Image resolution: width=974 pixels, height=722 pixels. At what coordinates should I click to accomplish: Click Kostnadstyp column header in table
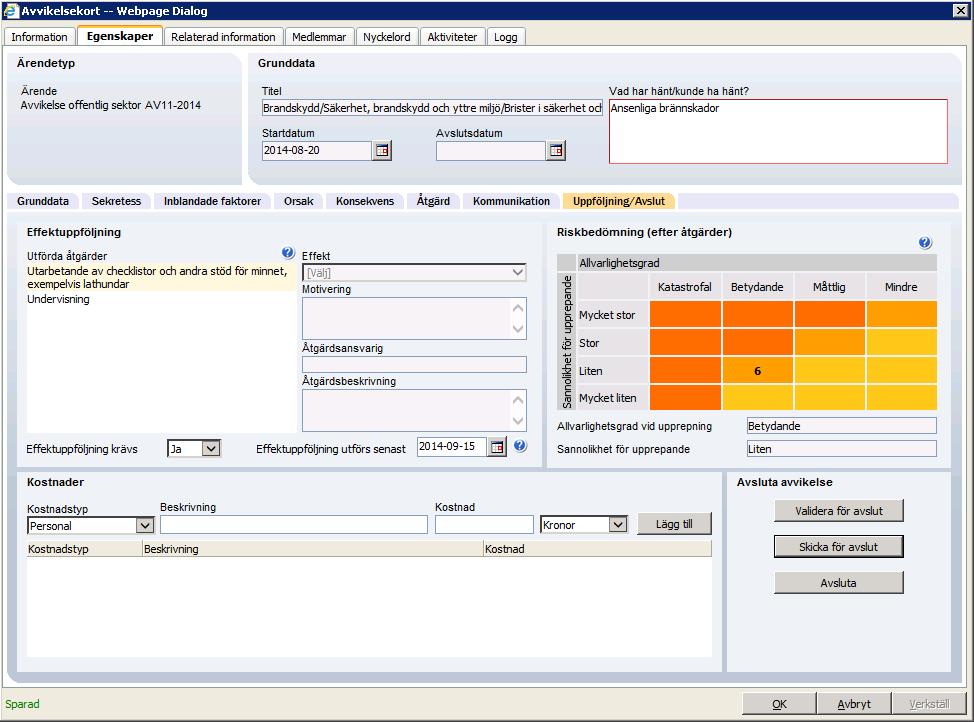click(x=84, y=549)
